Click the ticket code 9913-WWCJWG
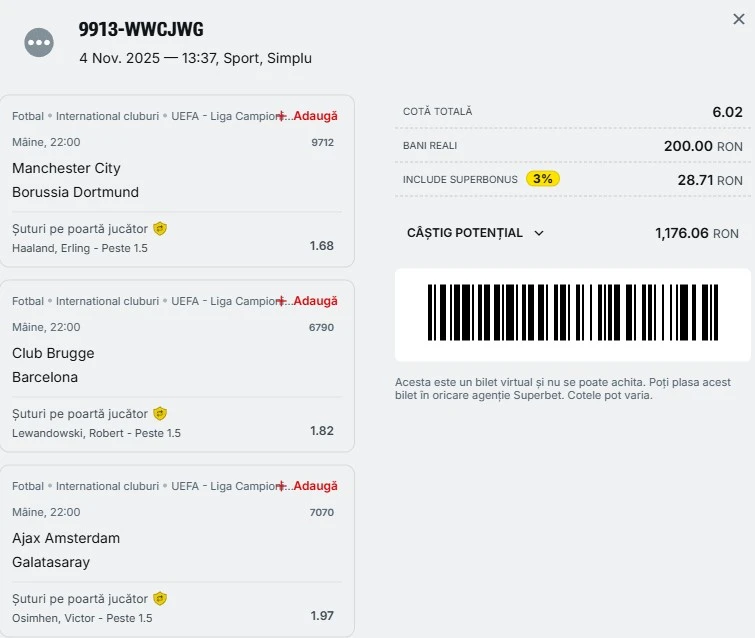 [x=141, y=30]
